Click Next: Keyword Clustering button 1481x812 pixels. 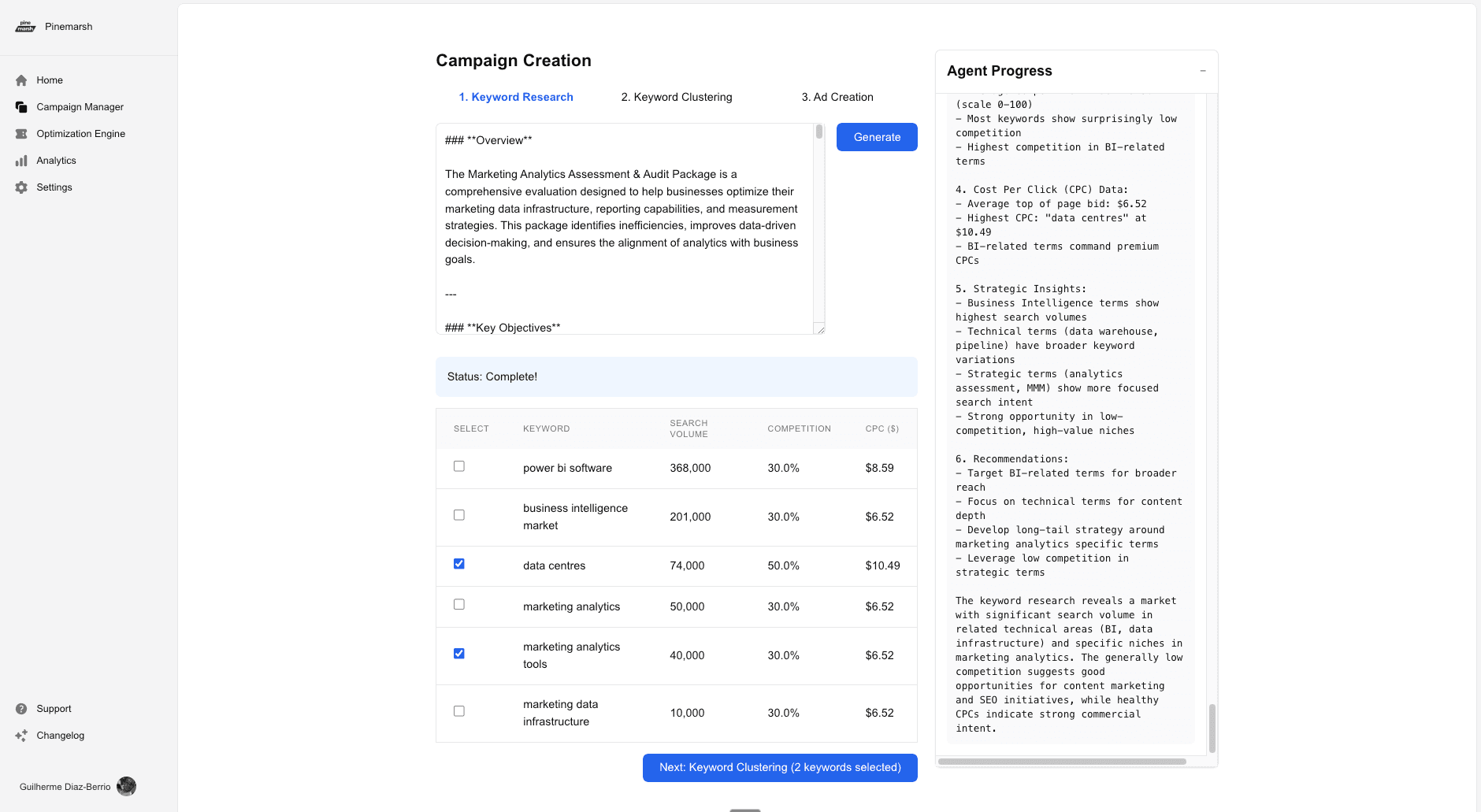click(780, 768)
